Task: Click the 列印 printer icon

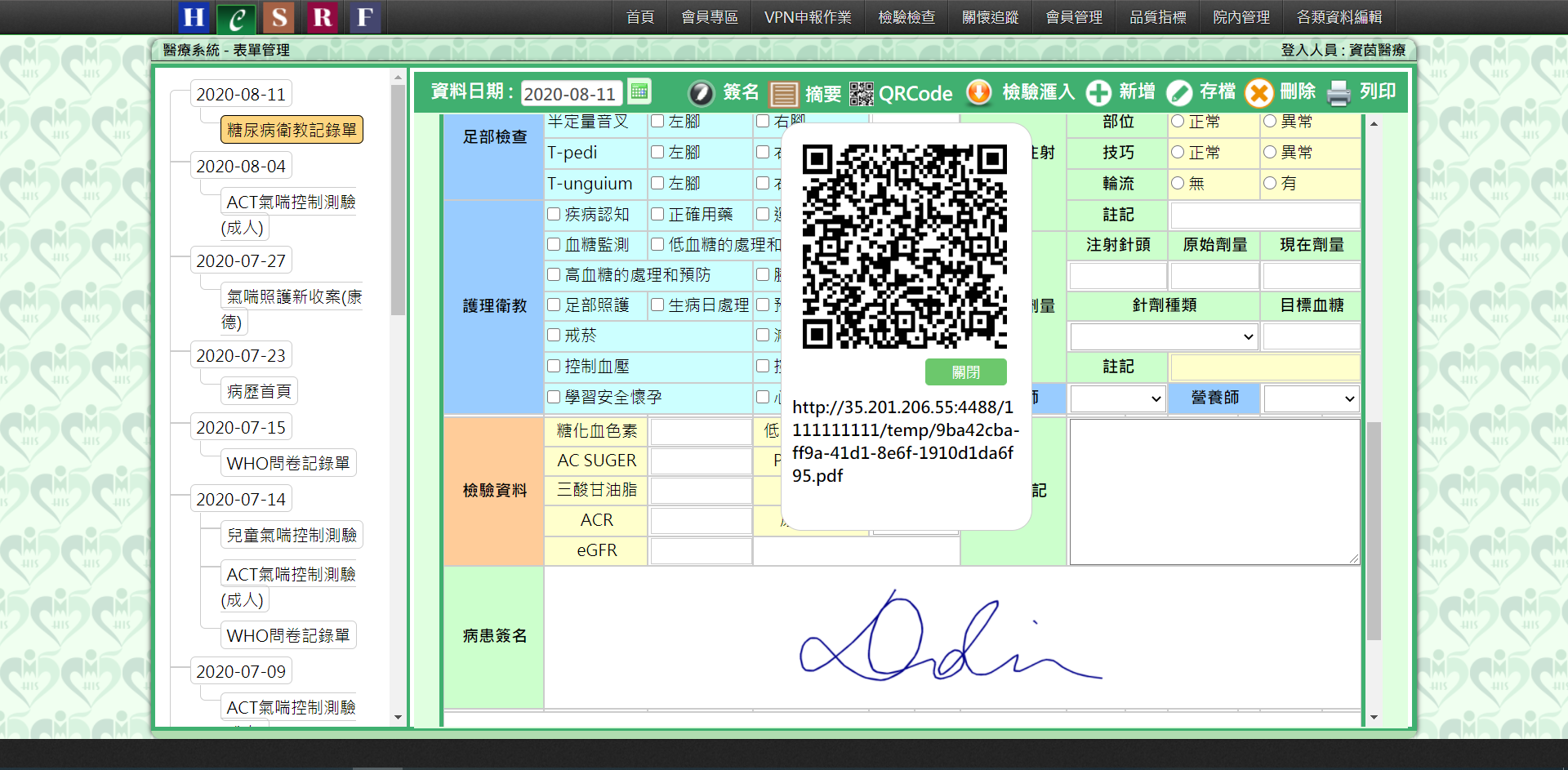Action: tap(1339, 93)
